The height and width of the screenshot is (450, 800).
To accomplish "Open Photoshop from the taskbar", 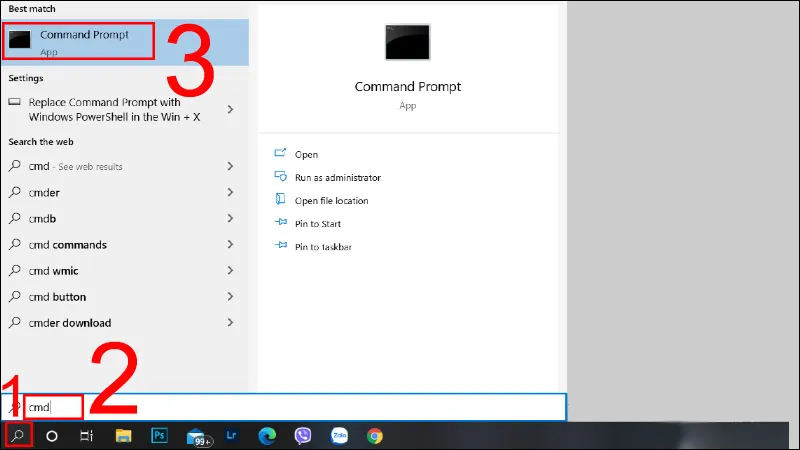I will coord(159,436).
